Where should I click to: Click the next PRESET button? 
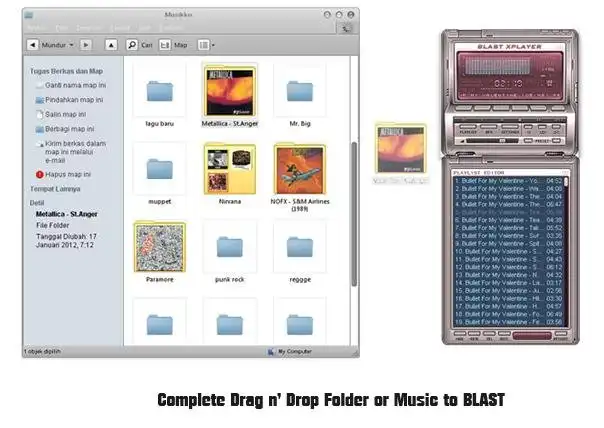(557, 141)
